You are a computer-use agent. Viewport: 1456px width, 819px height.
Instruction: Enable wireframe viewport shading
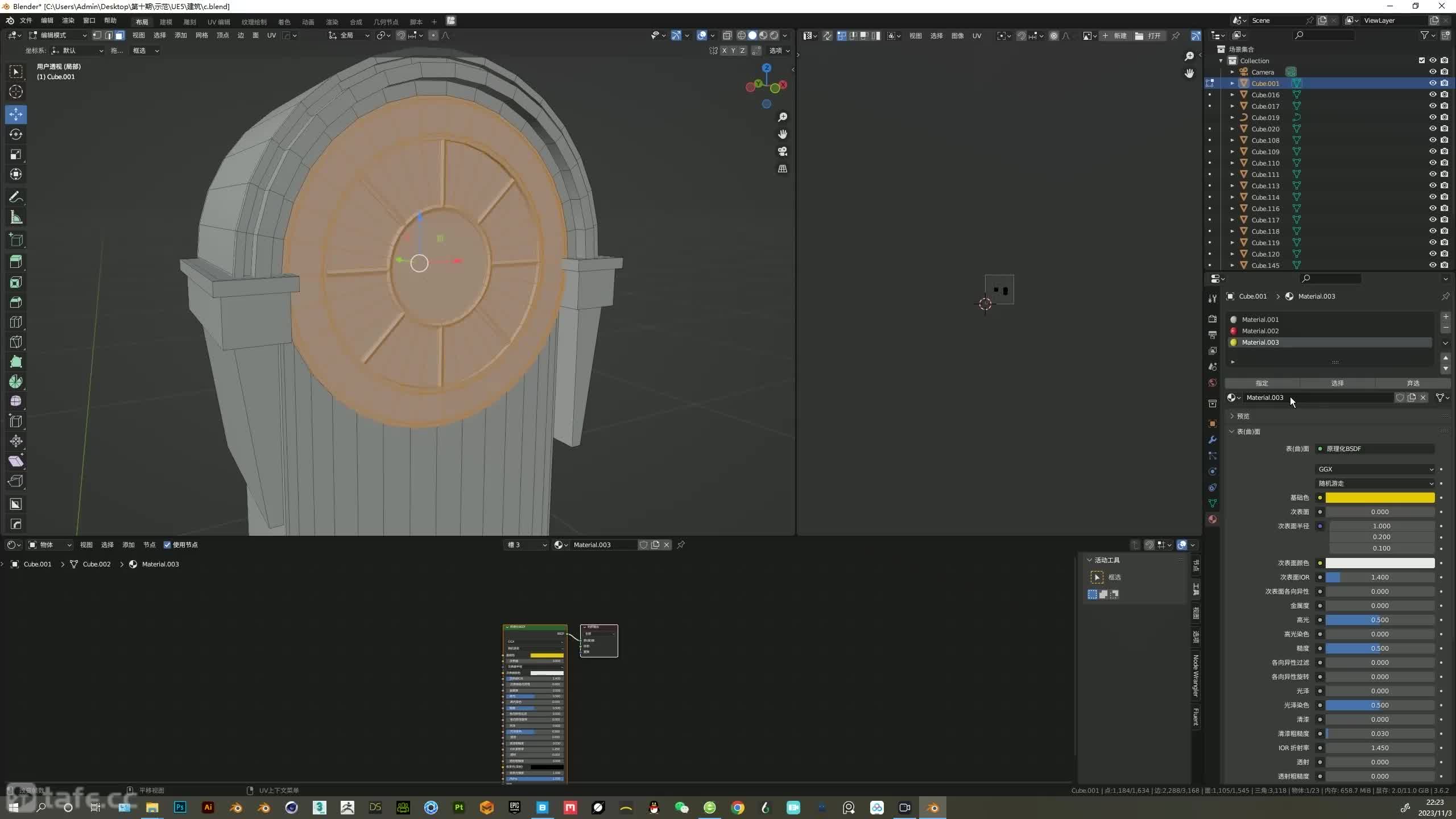742,35
